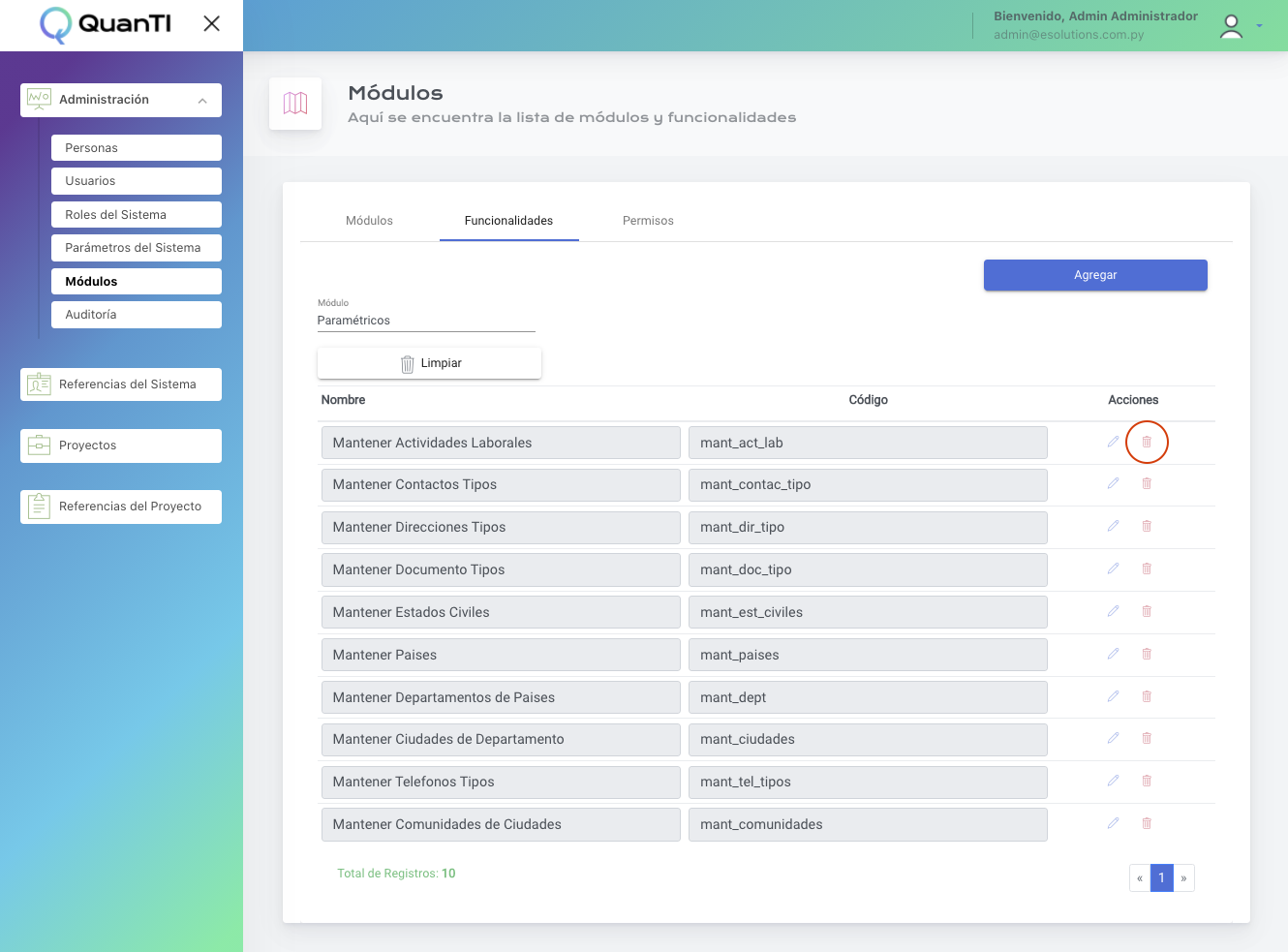Screen dimensions: 1288x952
Task: Click the Mantener Estados Civiles name field
Action: pyautogui.click(x=501, y=612)
